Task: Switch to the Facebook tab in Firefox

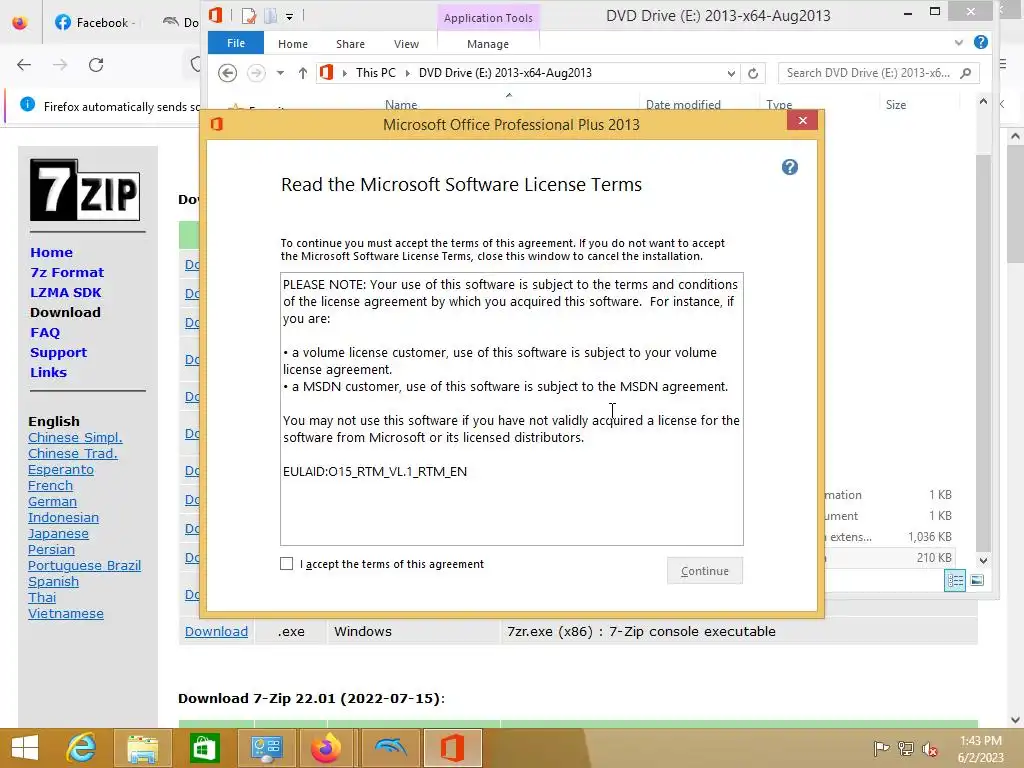Action: click(x=95, y=22)
